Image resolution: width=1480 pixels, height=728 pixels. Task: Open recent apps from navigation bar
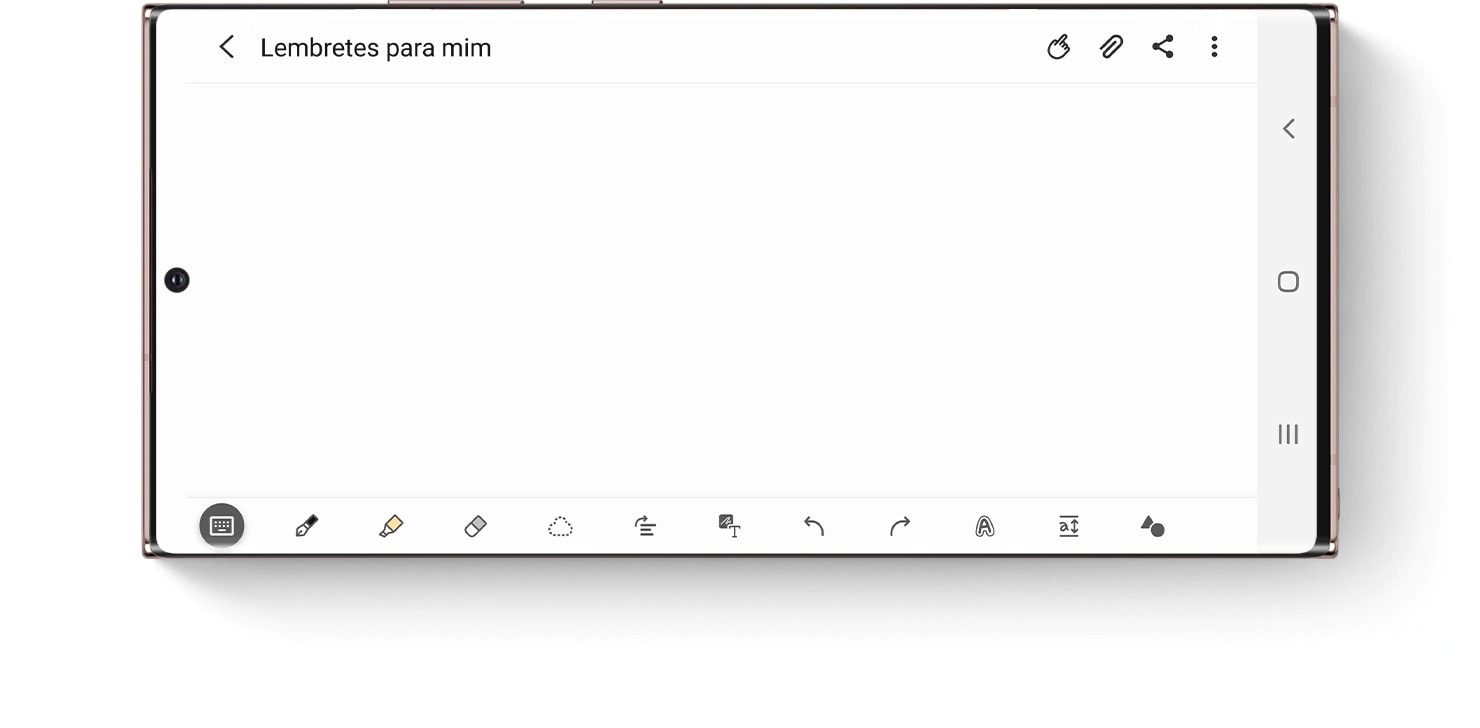point(1288,434)
